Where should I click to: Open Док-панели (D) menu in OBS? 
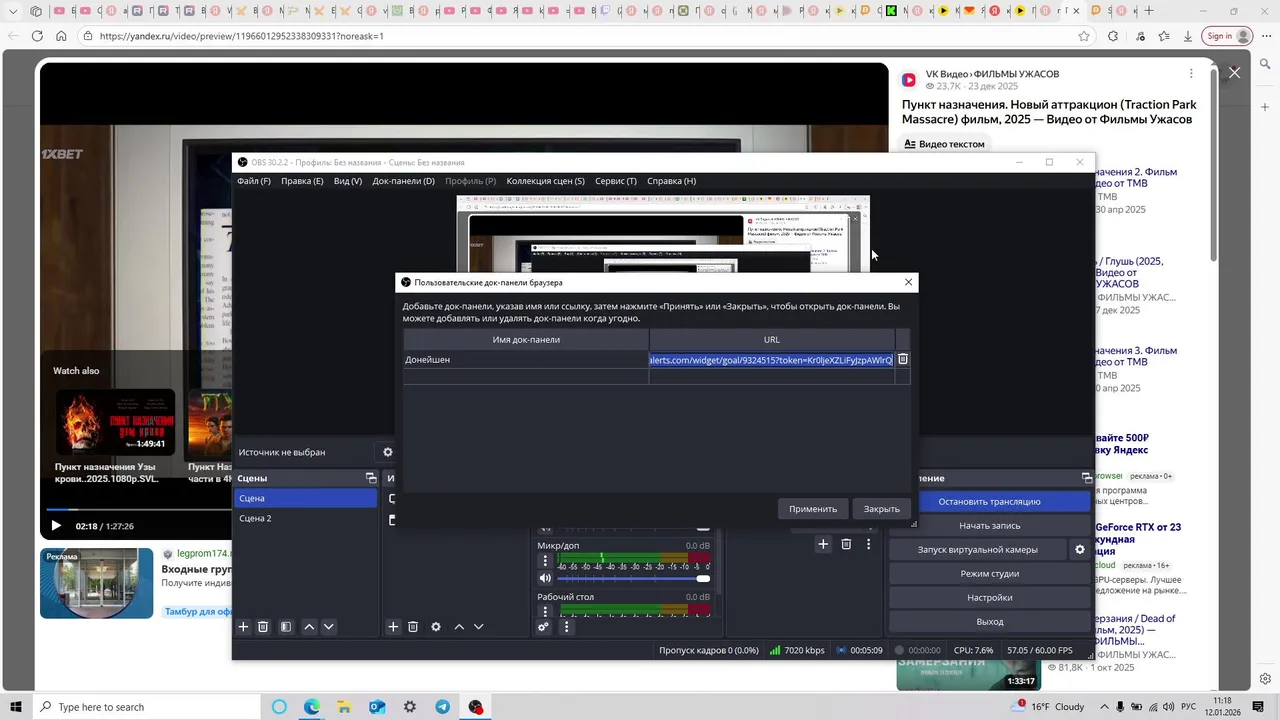404,181
